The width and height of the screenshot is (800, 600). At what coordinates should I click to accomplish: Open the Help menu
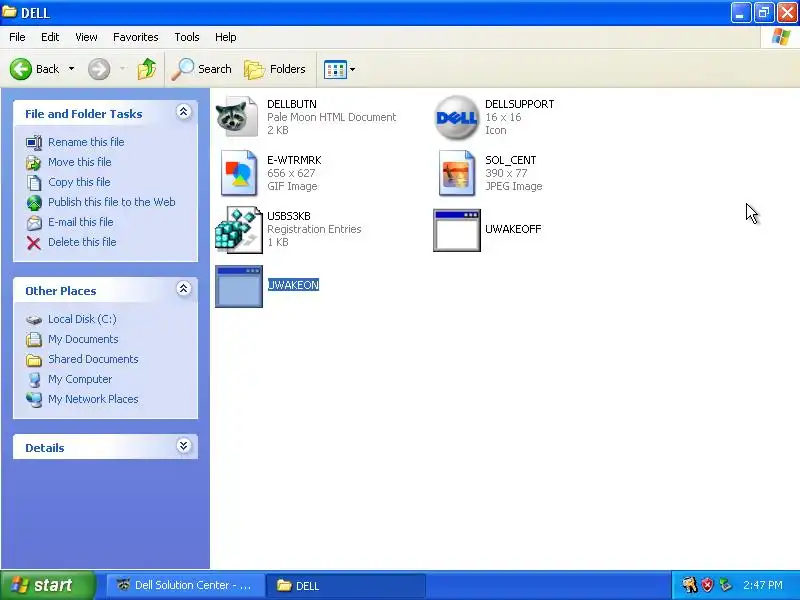tap(226, 37)
